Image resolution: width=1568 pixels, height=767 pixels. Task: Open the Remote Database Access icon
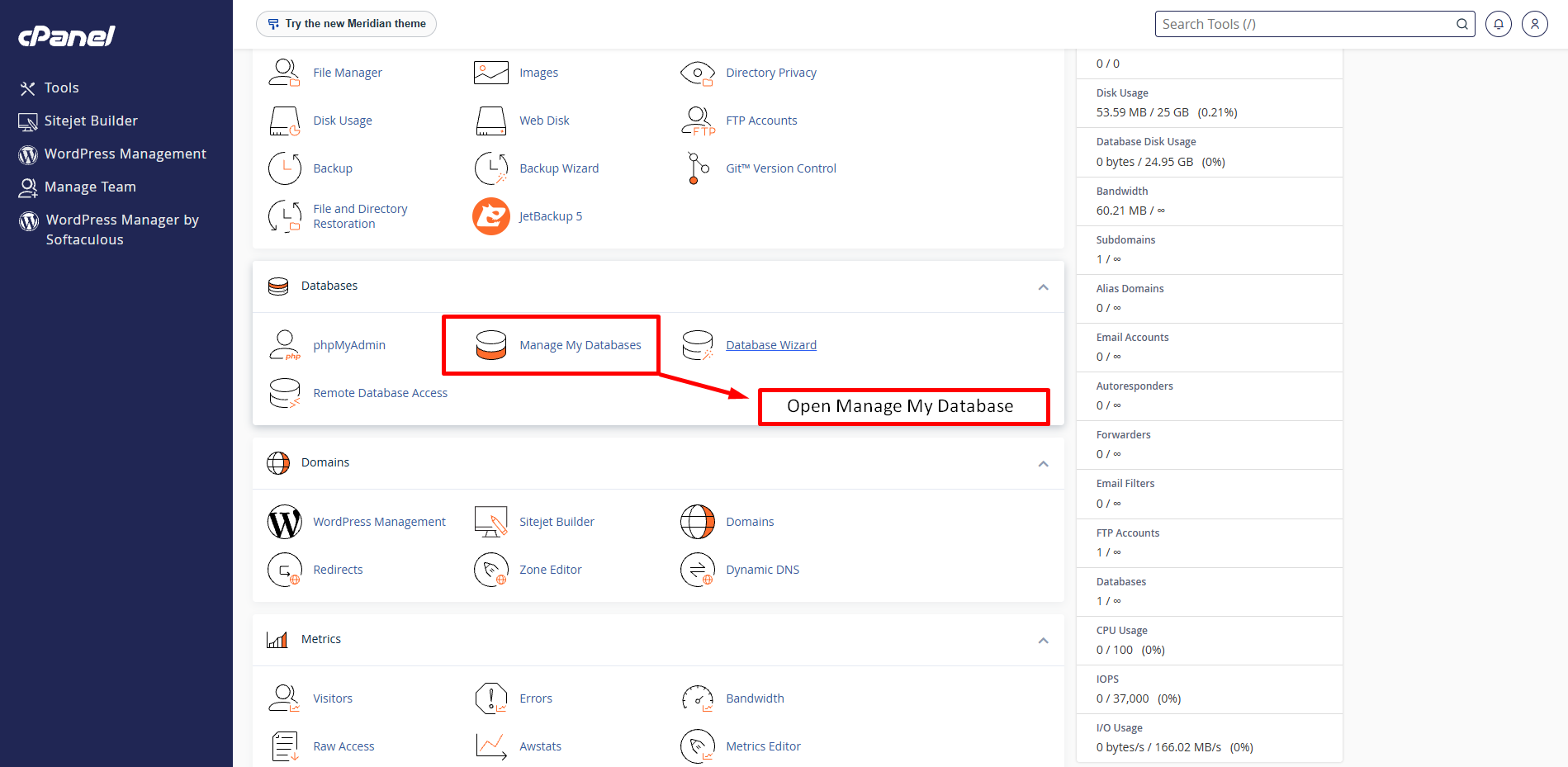coord(284,393)
